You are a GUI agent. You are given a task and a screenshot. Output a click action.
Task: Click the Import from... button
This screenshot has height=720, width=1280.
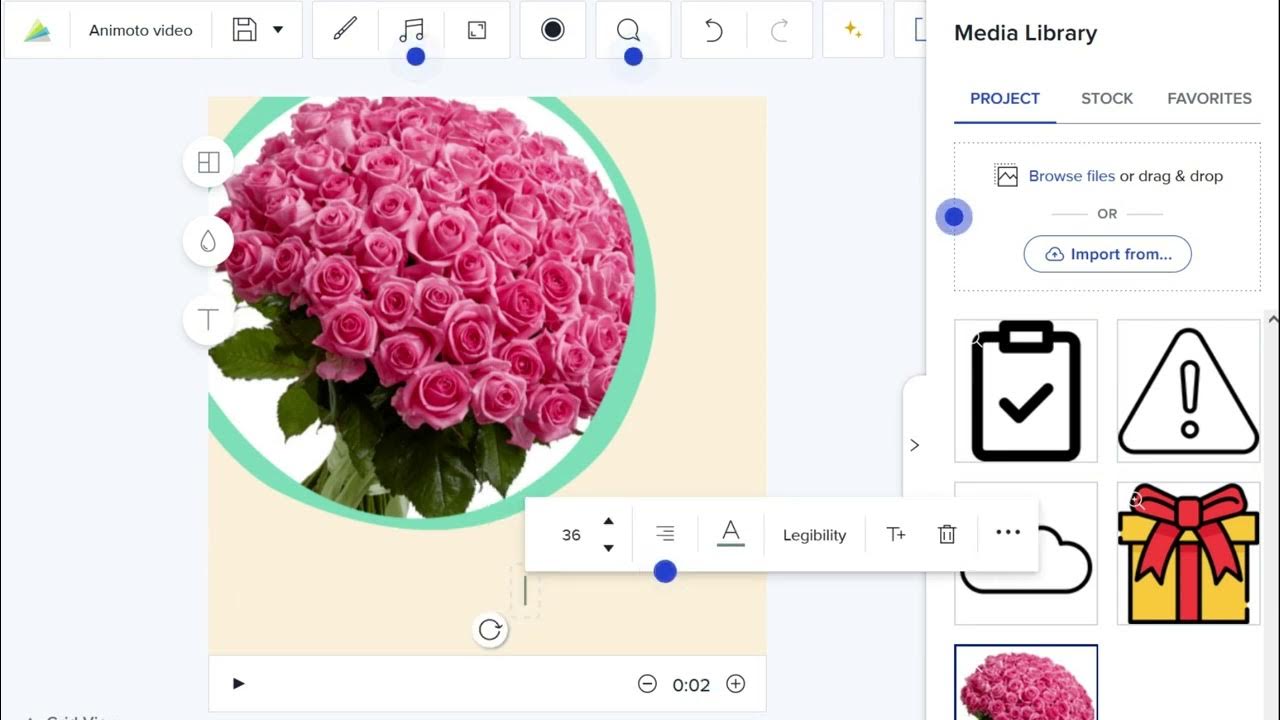[x=1107, y=254]
